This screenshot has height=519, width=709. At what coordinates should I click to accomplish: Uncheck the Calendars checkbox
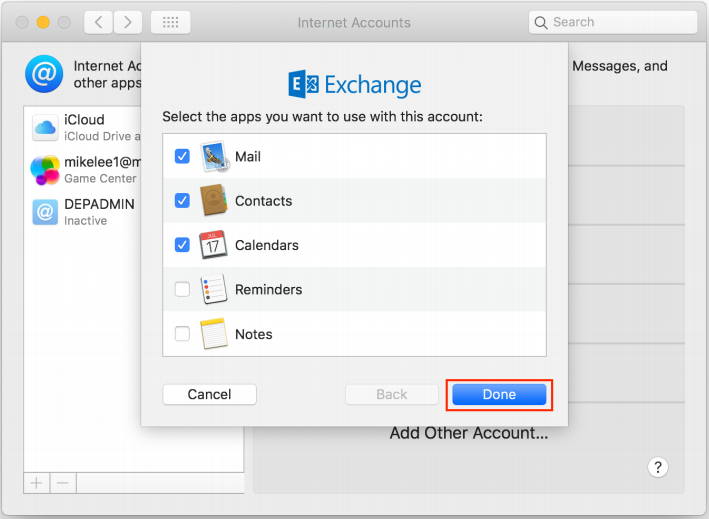tap(182, 245)
